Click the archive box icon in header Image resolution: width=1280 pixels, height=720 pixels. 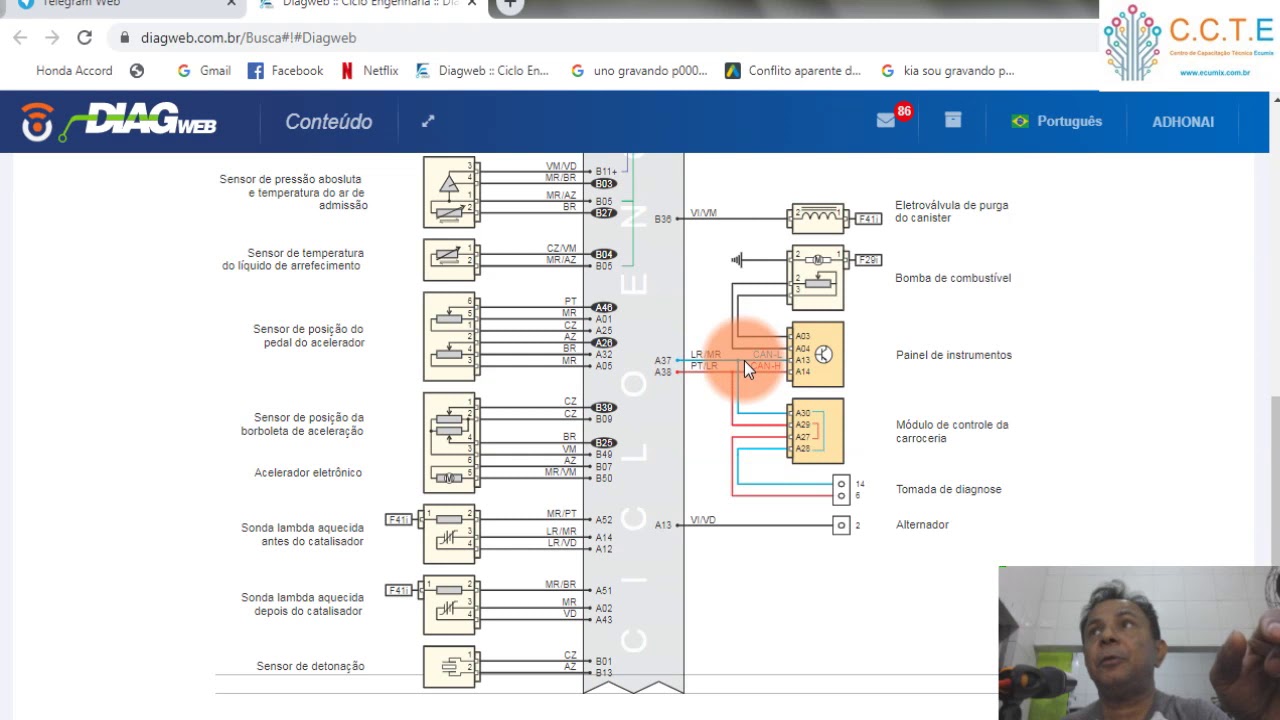[x=953, y=120]
